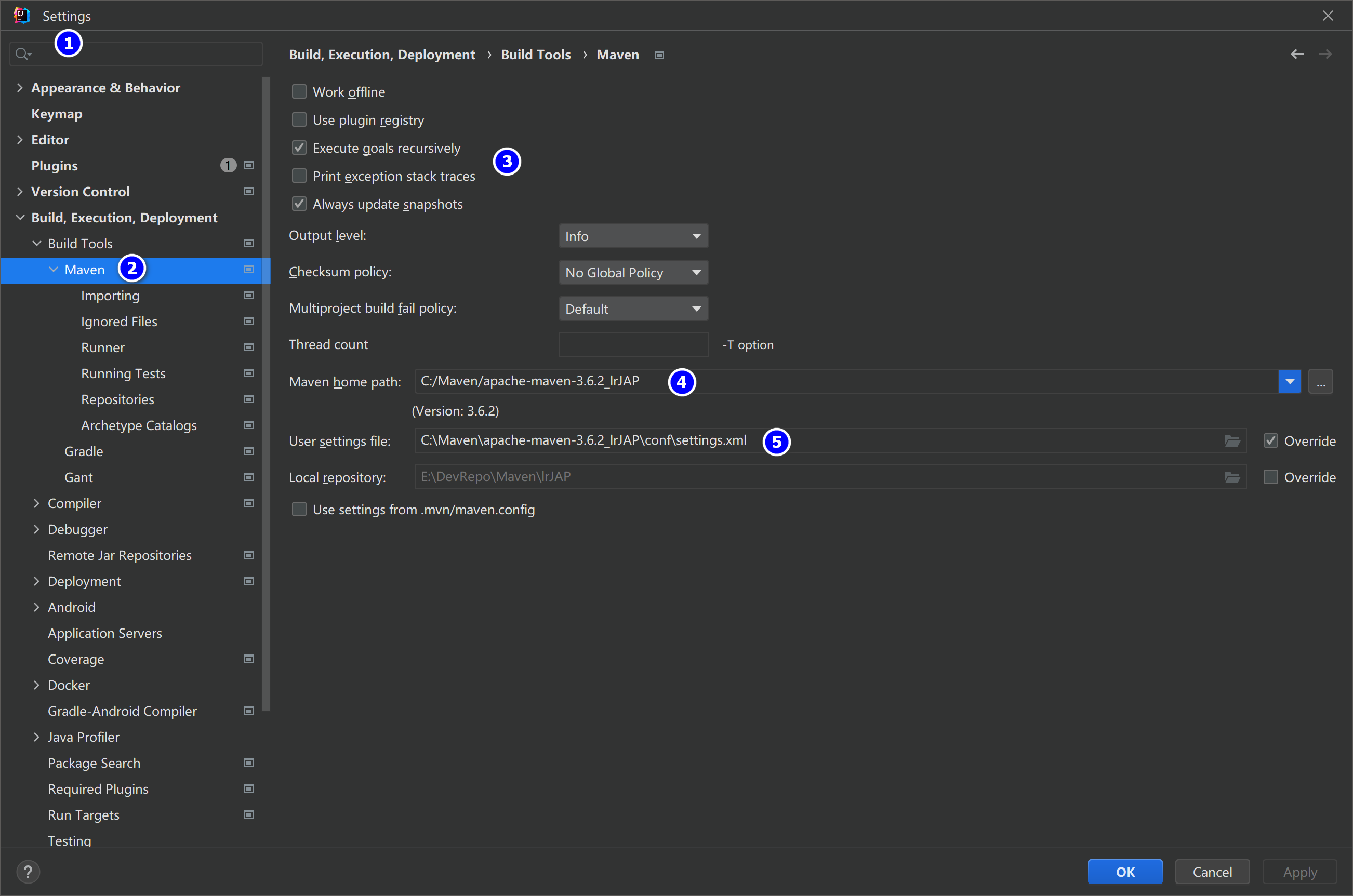Select Gradle-Android Compiler page

pos(122,711)
